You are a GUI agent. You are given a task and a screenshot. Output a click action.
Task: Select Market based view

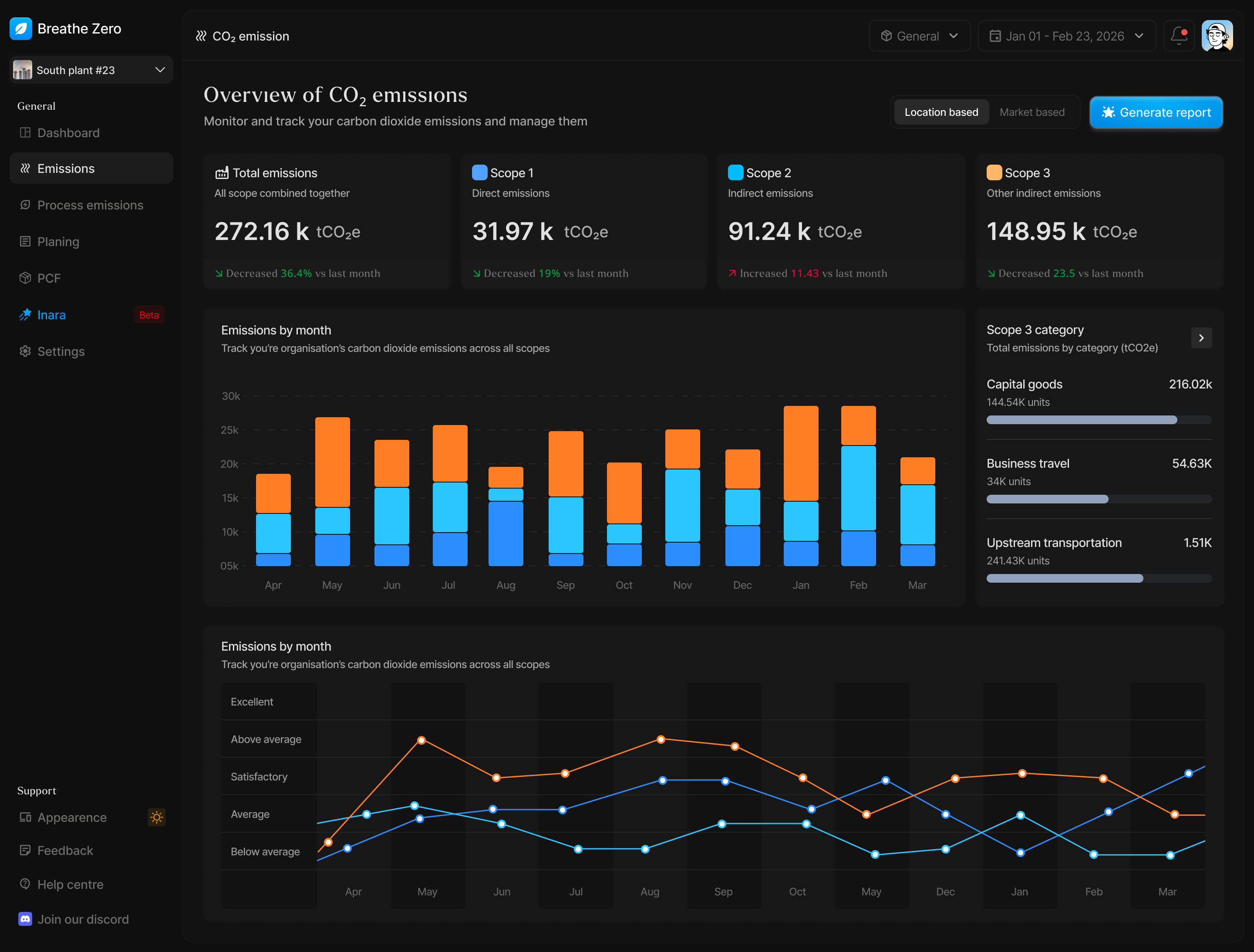1032,112
